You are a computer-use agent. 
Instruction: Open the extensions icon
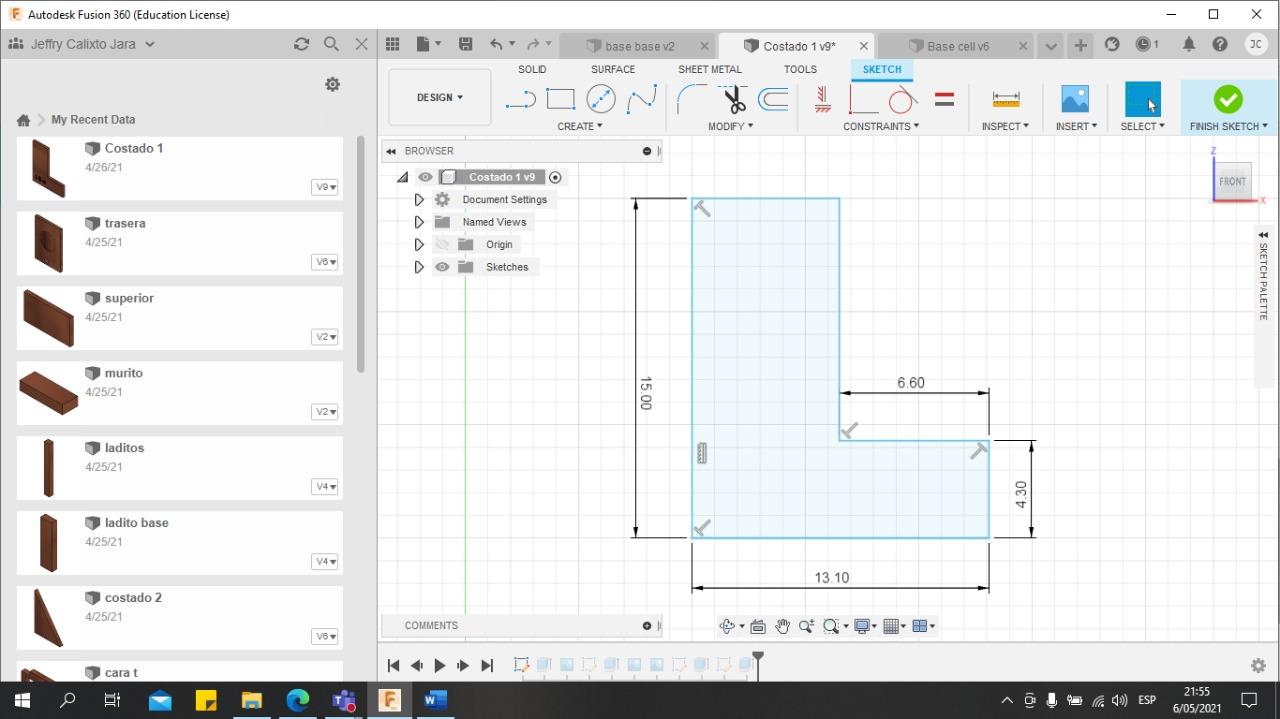tap(1112, 44)
